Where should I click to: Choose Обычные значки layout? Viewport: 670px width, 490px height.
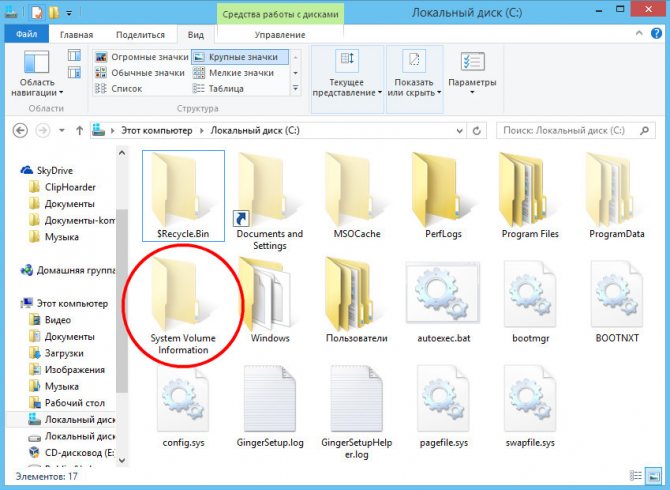pyautogui.click(x=140, y=73)
